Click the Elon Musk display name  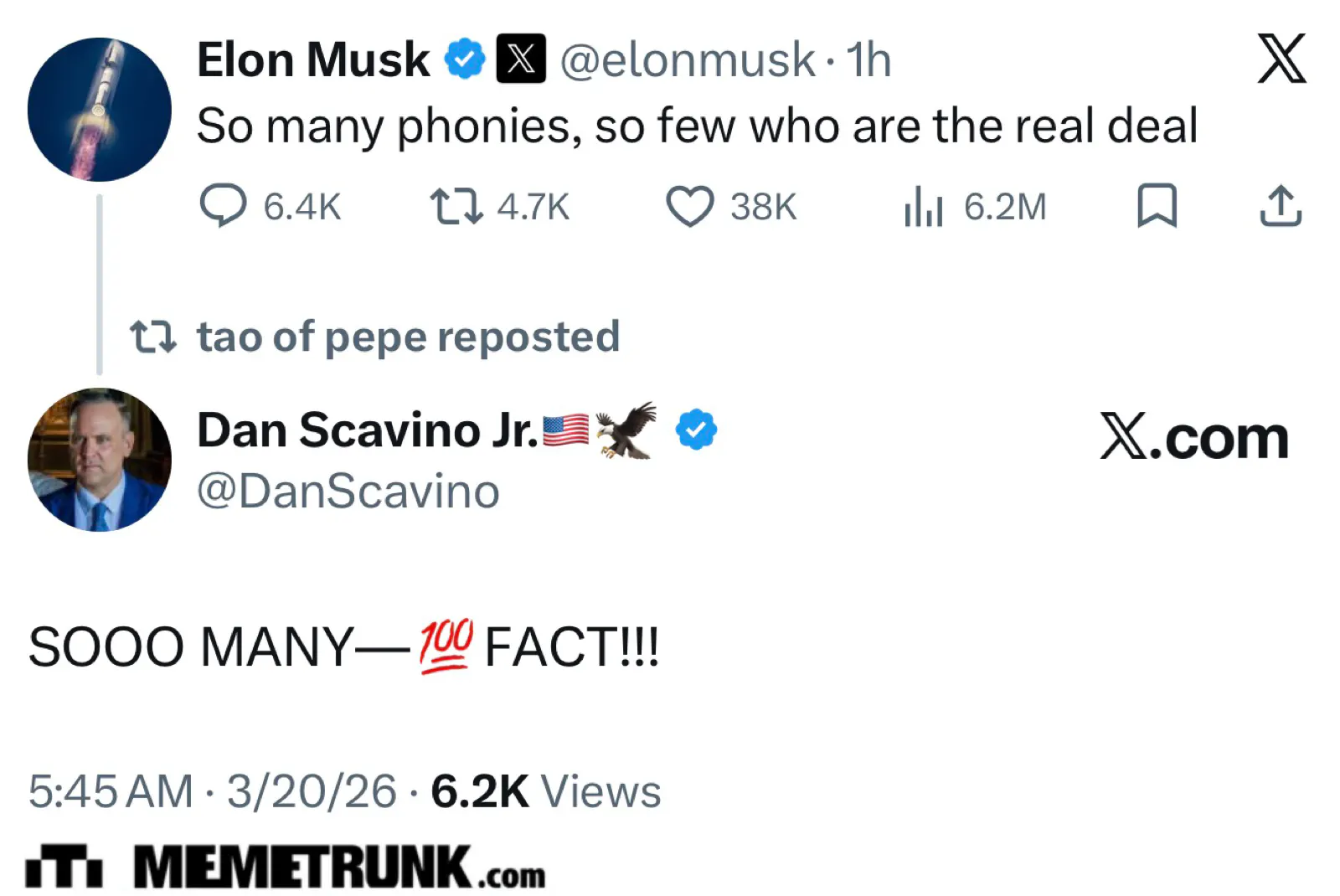(313, 60)
